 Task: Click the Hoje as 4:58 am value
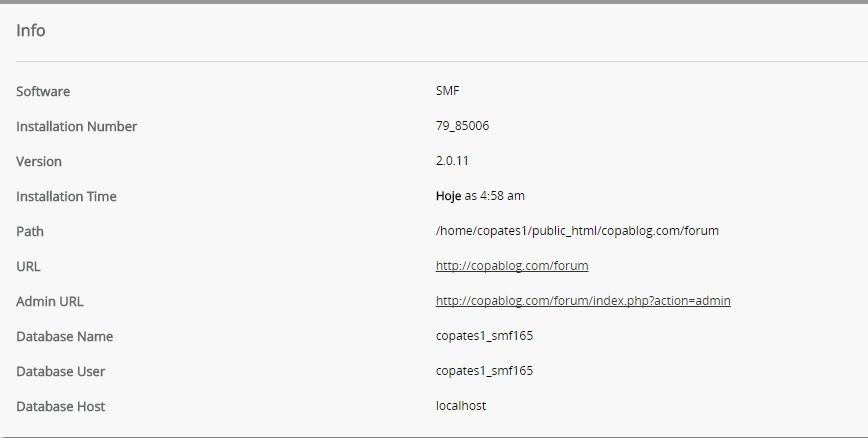pos(480,196)
